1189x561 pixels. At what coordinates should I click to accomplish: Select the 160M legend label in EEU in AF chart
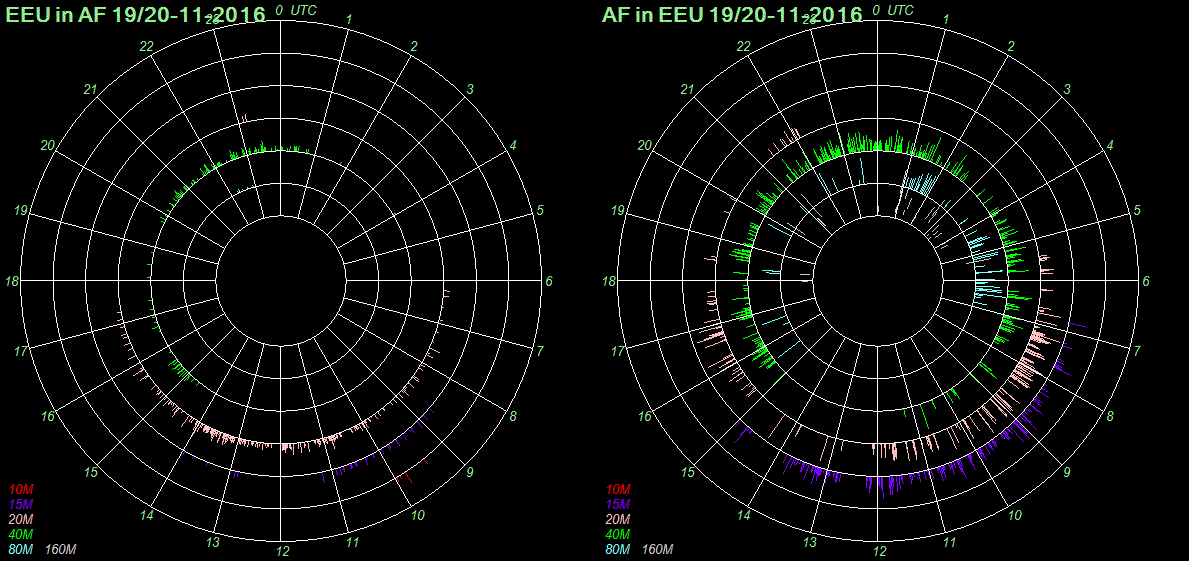coord(62,550)
